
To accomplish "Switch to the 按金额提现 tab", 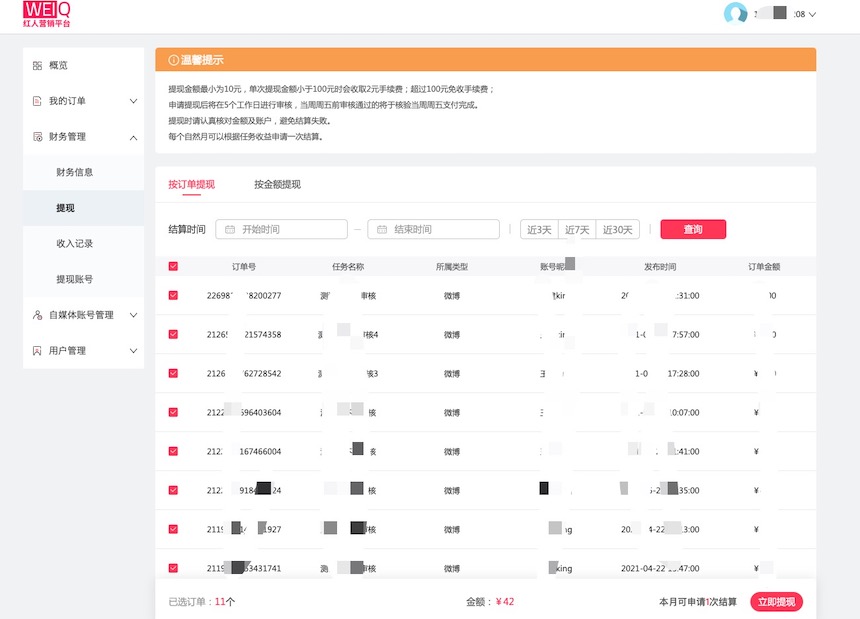I will tap(277, 185).
